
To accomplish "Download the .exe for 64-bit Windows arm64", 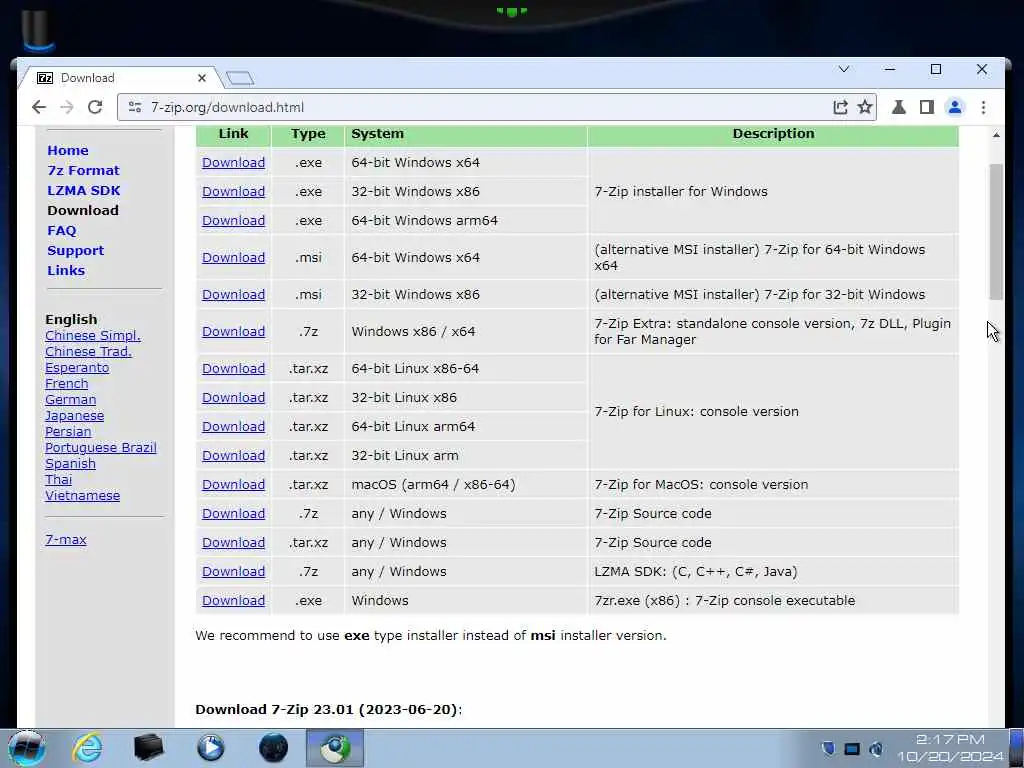I will [233, 221].
